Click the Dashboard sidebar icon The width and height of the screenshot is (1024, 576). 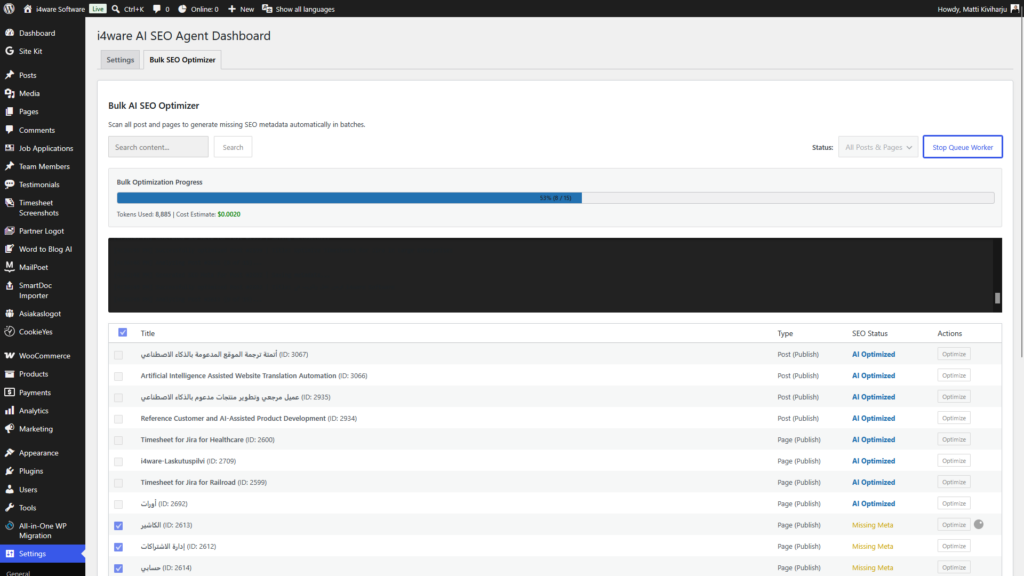pos(9,33)
